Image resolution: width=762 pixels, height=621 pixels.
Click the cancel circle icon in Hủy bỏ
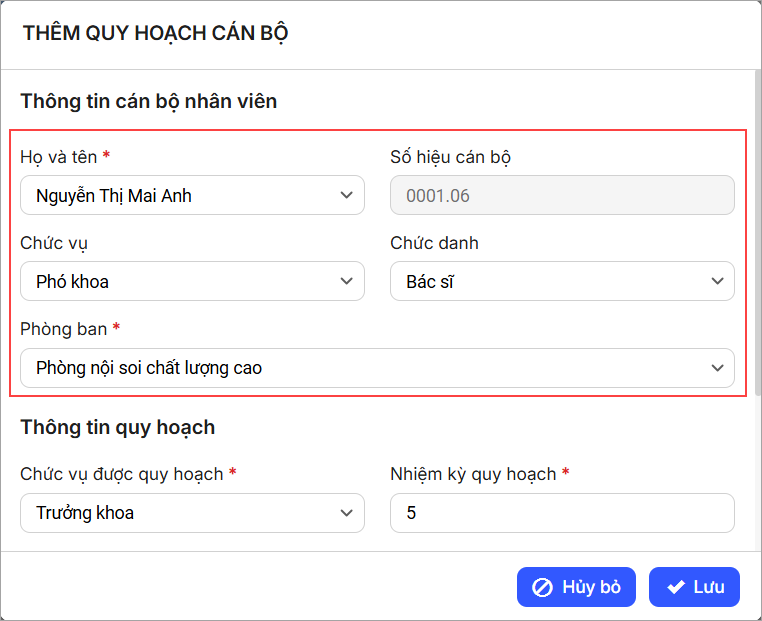(x=542, y=588)
